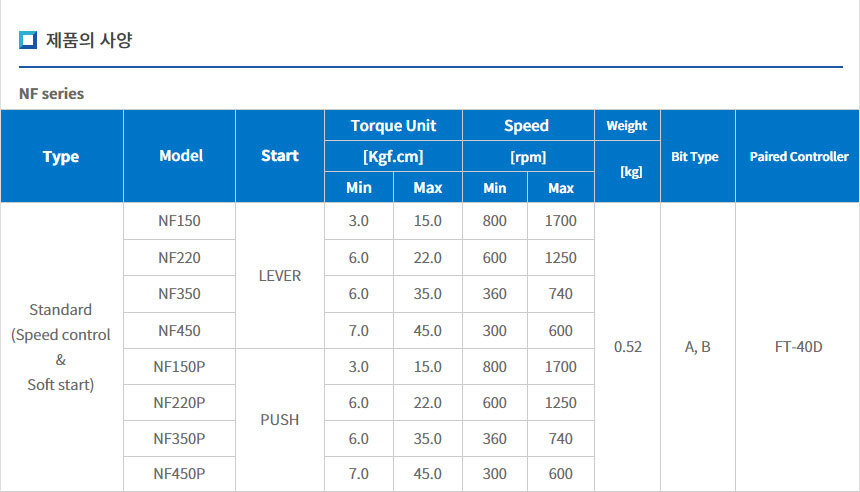
Task: Click the NF220 model cell
Action: pyautogui.click(x=180, y=258)
